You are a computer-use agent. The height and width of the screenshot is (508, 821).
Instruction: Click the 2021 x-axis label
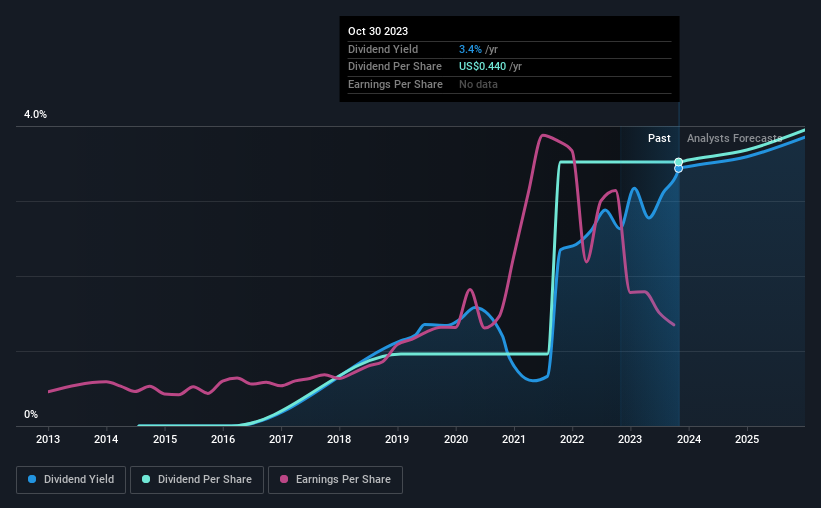pyautogui.click(x=514, y=439)
